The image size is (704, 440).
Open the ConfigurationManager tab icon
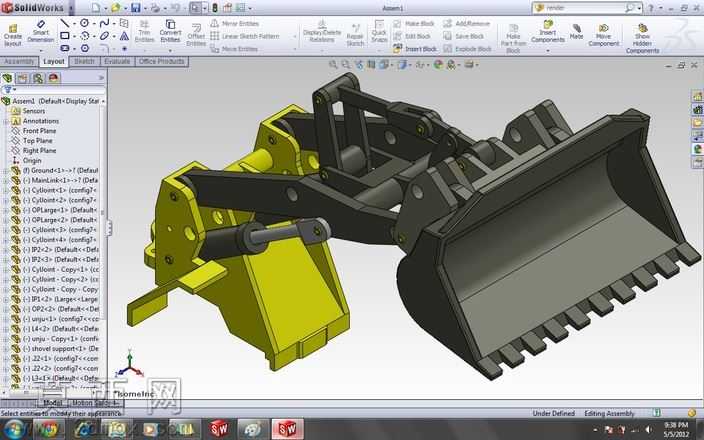pos(38,78)
